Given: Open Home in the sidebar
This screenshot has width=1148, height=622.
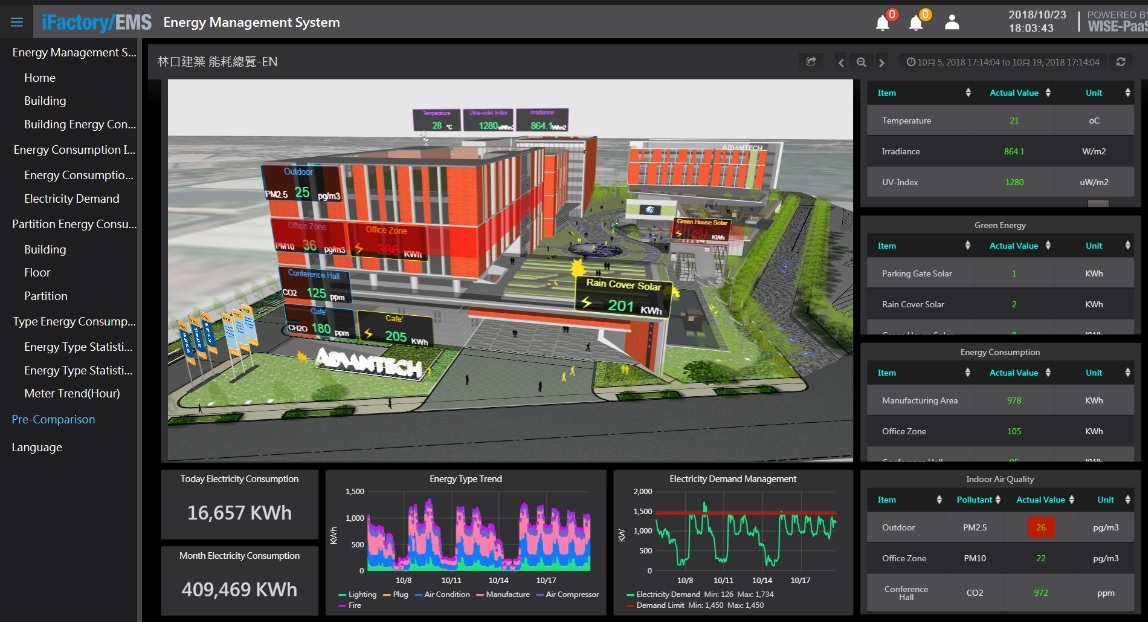Looking at the screenshot, I should 40,78.
